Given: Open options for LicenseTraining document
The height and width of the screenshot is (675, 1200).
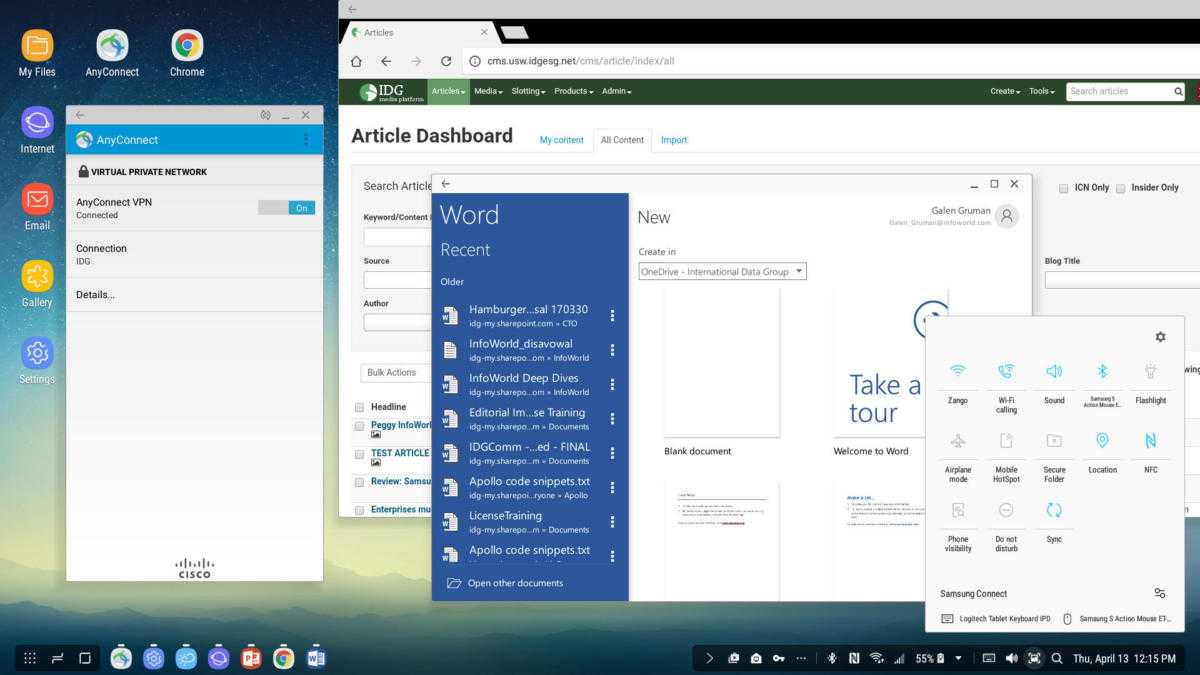Looking at the screenshot, I should coord(612,521).
